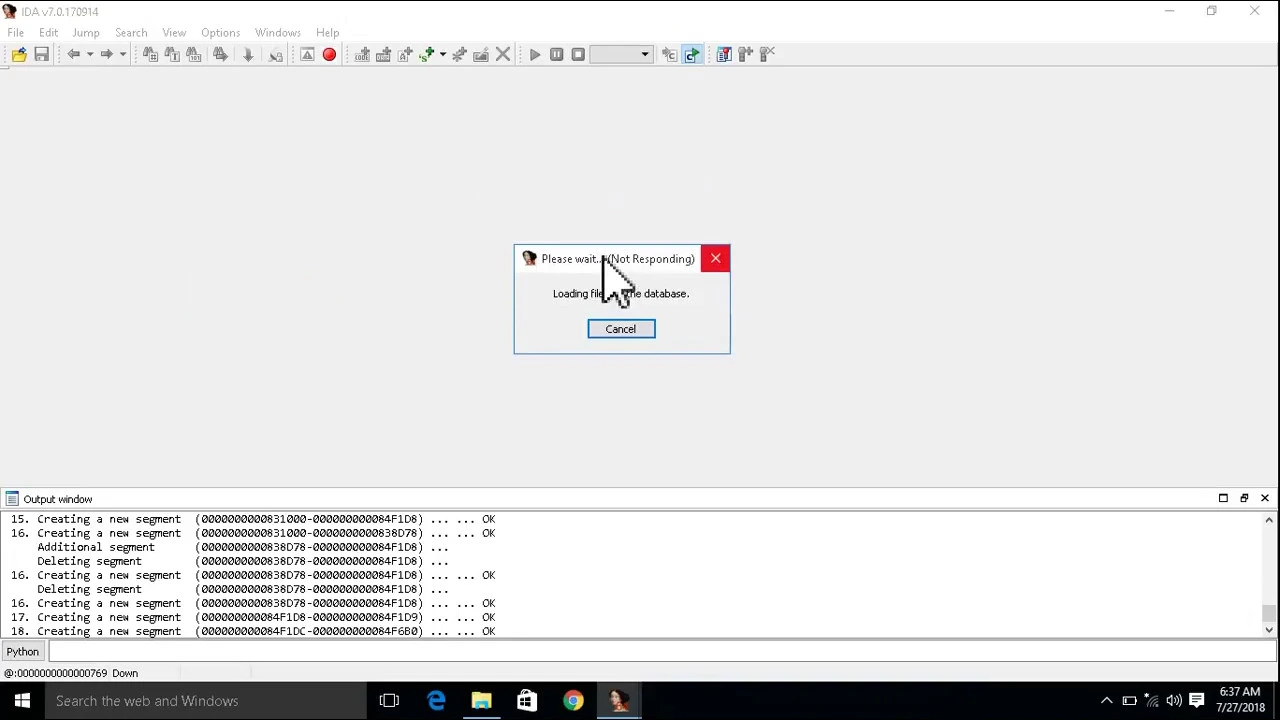The image size is (1280, 720).
Task: Click the Save floppy disk icon
Action: click(x=41, y=55)
